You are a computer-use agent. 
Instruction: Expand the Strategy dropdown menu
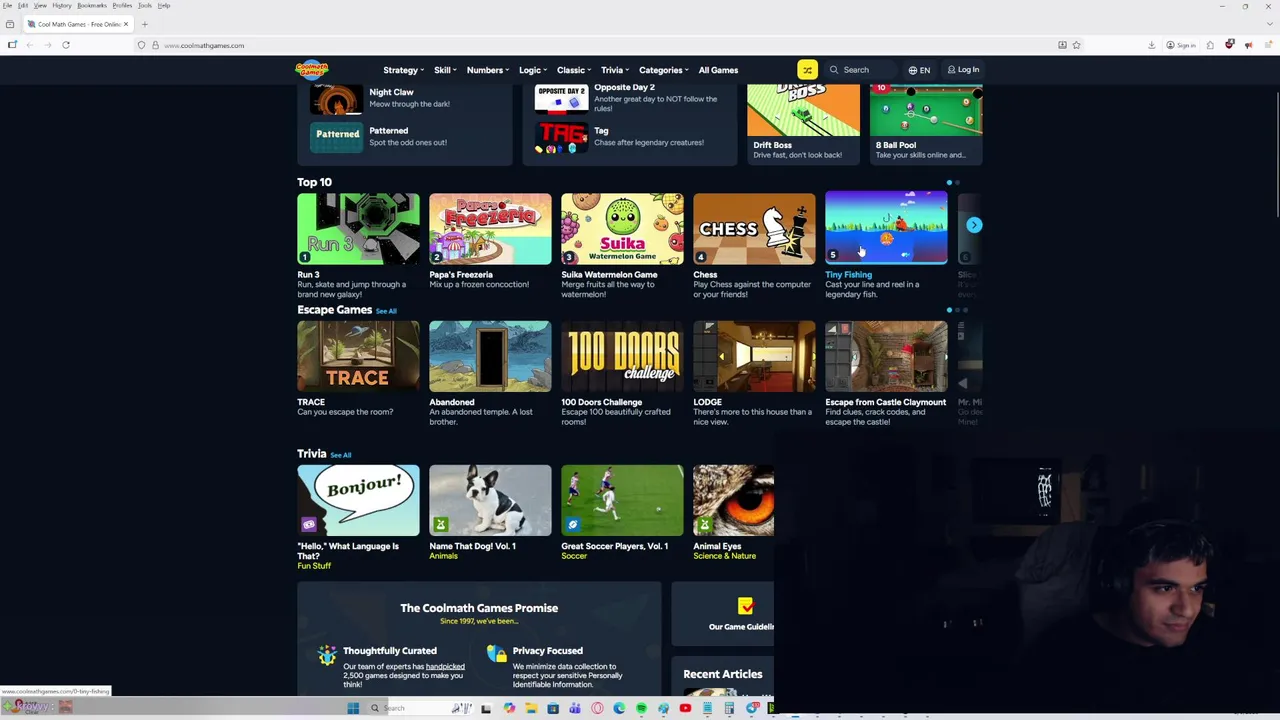pos(404,70)
